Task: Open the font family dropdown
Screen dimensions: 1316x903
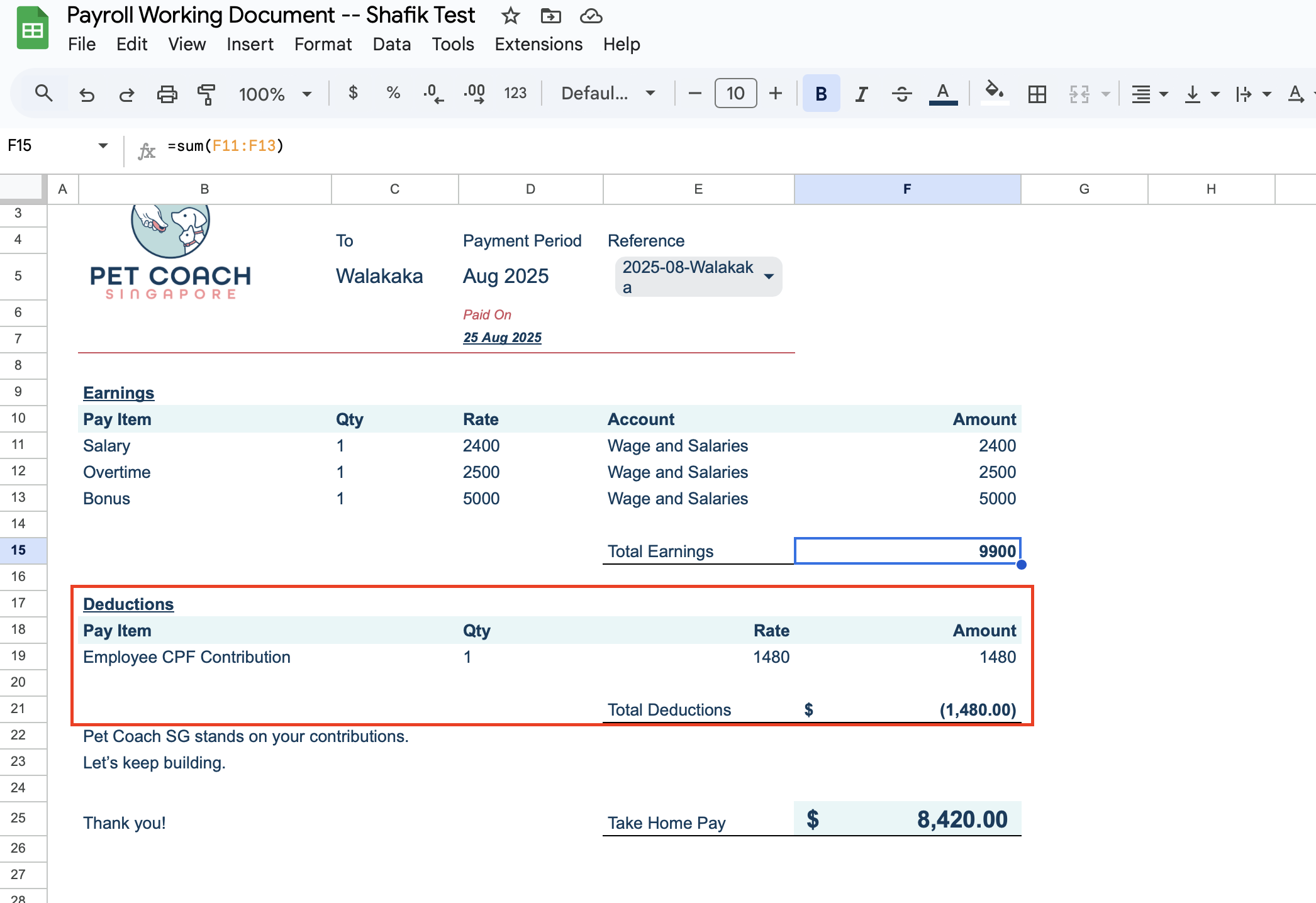Action: (x=608, y=94)
